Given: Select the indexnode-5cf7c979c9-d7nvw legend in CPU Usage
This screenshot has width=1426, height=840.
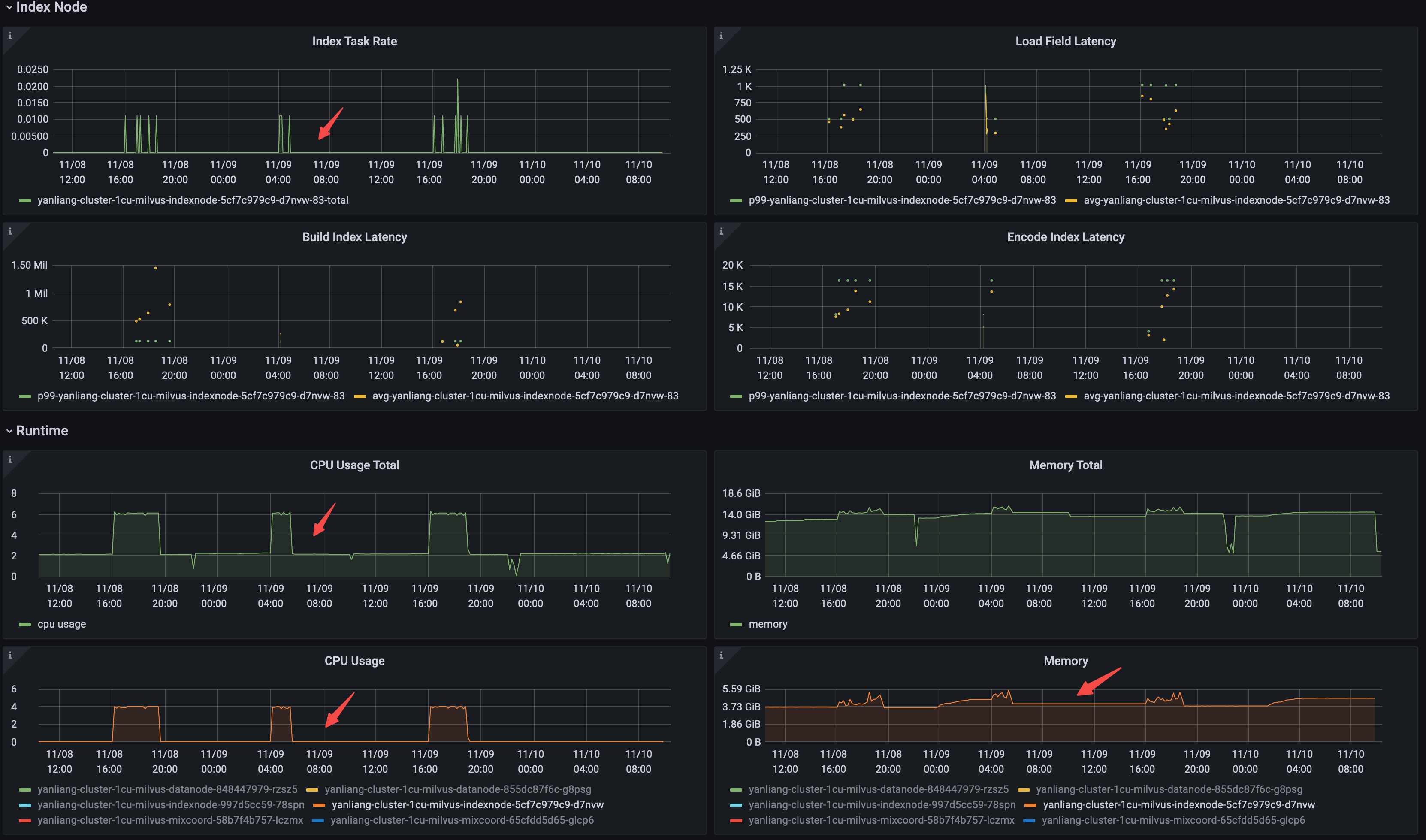Looking at the screenshot, I should (x=468, y=804).
